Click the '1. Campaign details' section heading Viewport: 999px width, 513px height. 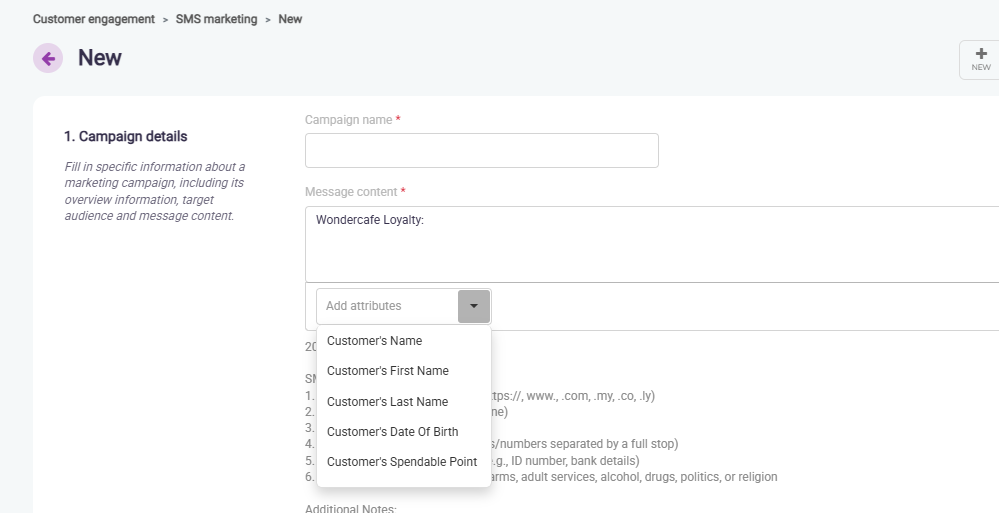(x=125, y=137)
